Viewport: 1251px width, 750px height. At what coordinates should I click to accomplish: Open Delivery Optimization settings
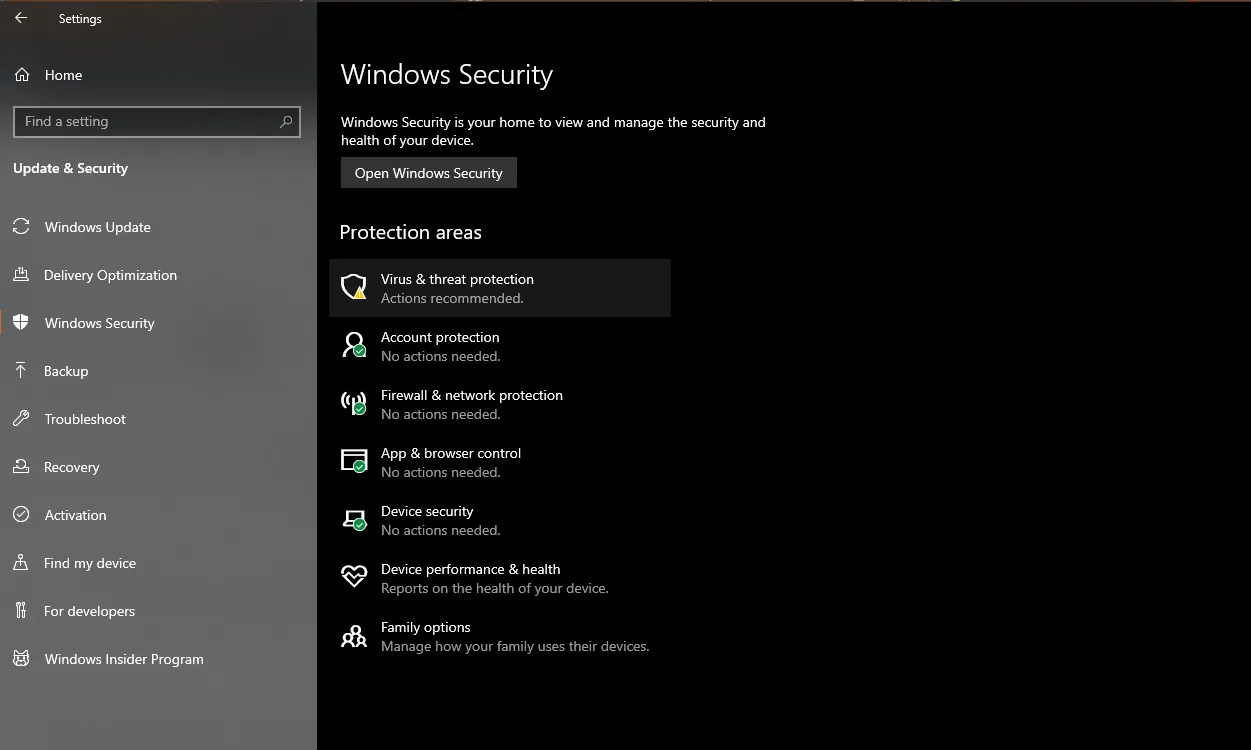[110, 275]
